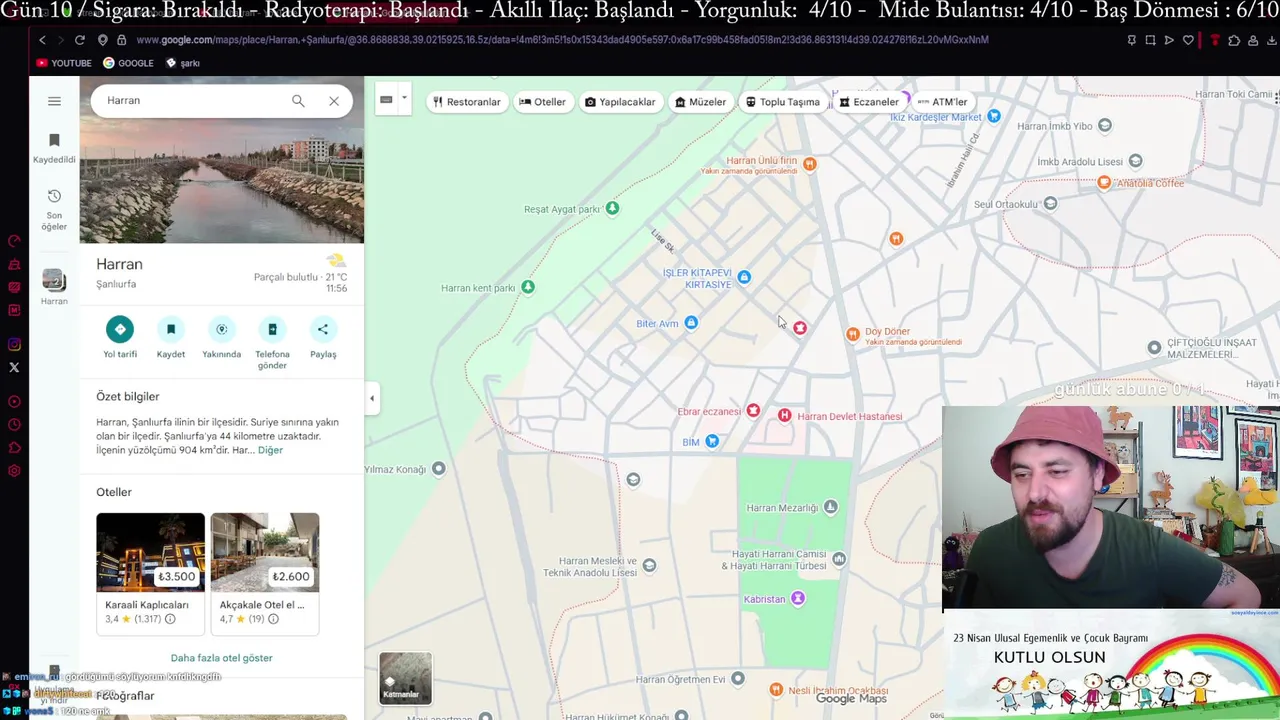Expand description with Diğer link
Screen dimensions: 1280x720
(270, 450)
